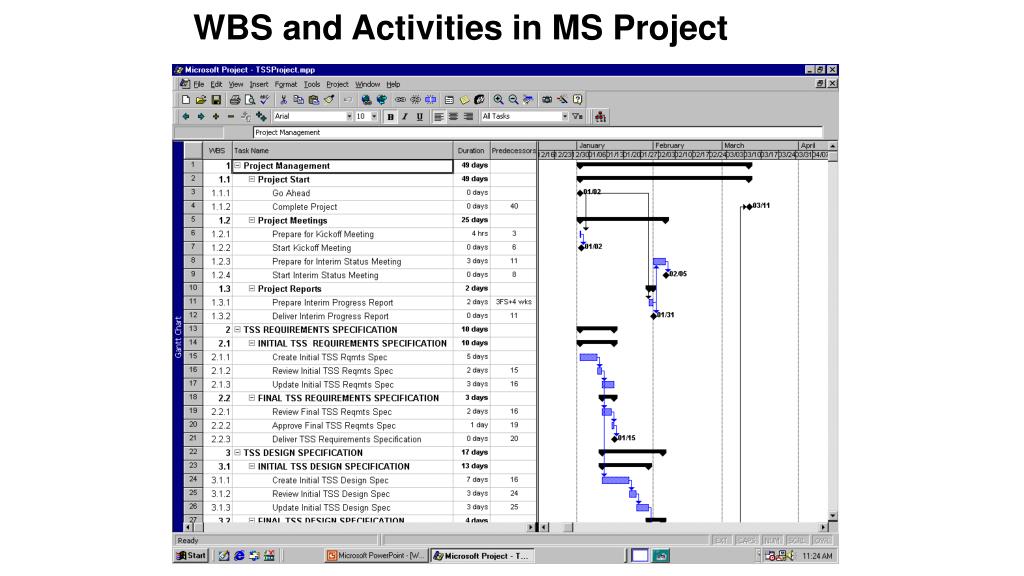Center align text

tap(453, 117)
